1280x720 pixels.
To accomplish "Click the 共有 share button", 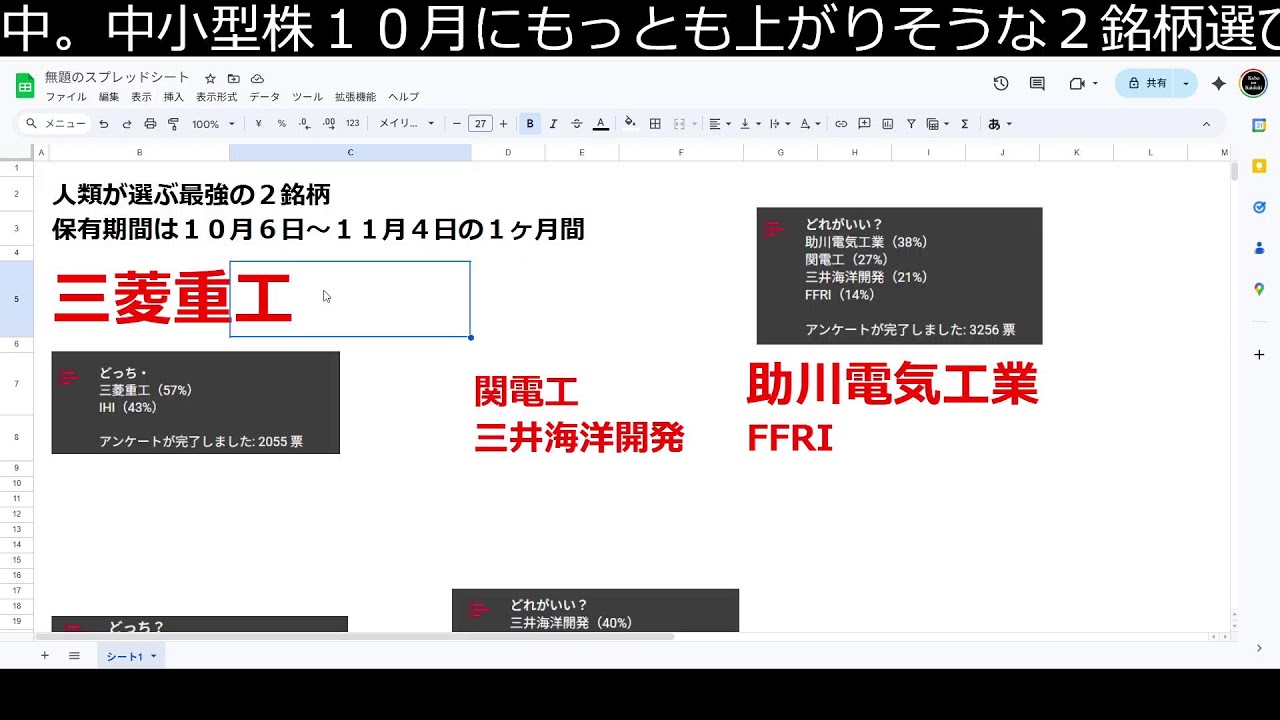I will [x=1150, y=83].
